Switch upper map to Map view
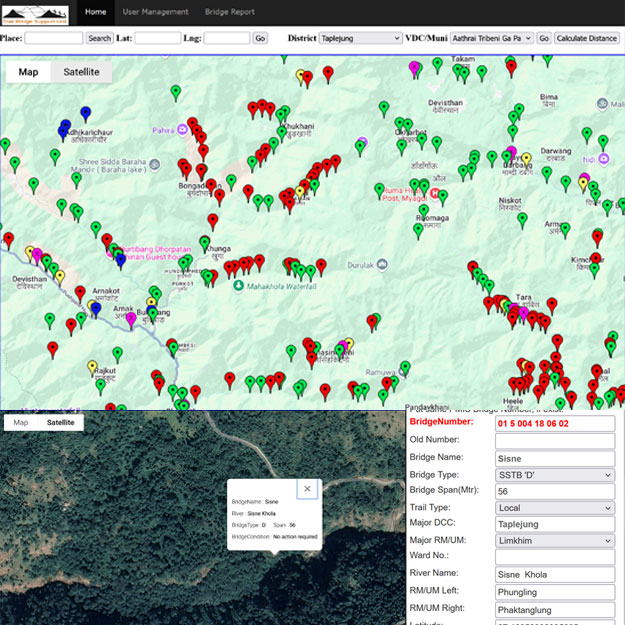 [28, 72]
